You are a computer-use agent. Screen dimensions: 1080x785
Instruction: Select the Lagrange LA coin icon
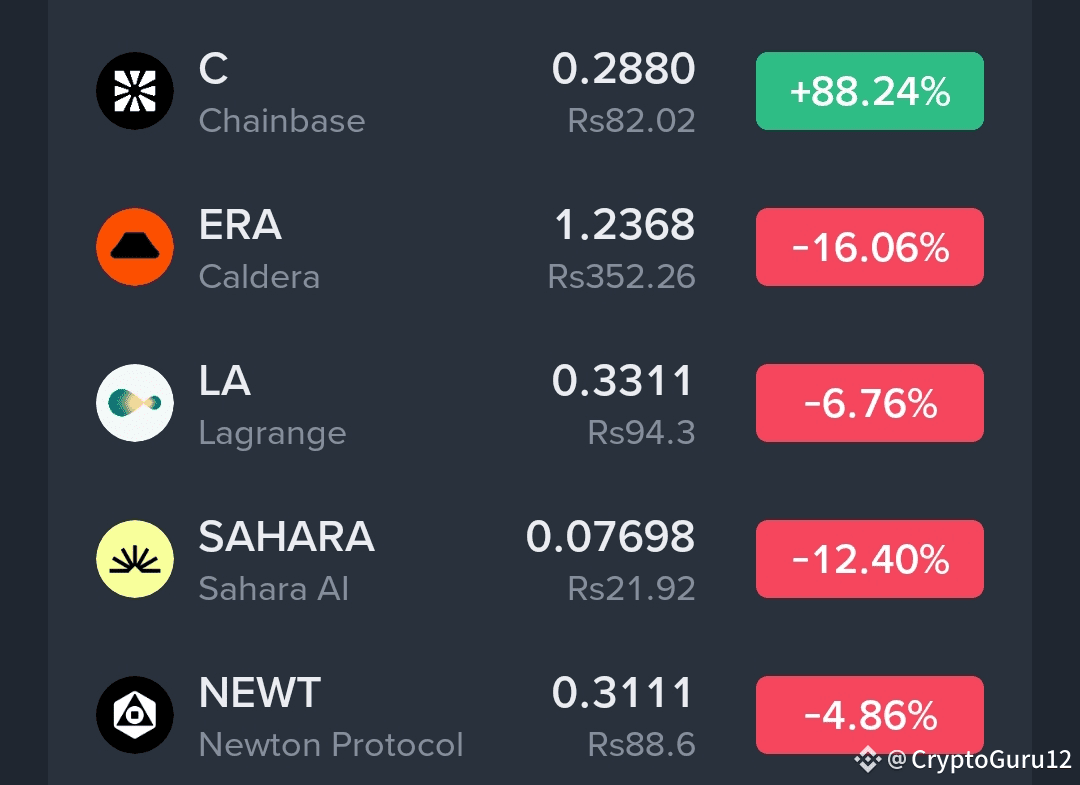135,403
